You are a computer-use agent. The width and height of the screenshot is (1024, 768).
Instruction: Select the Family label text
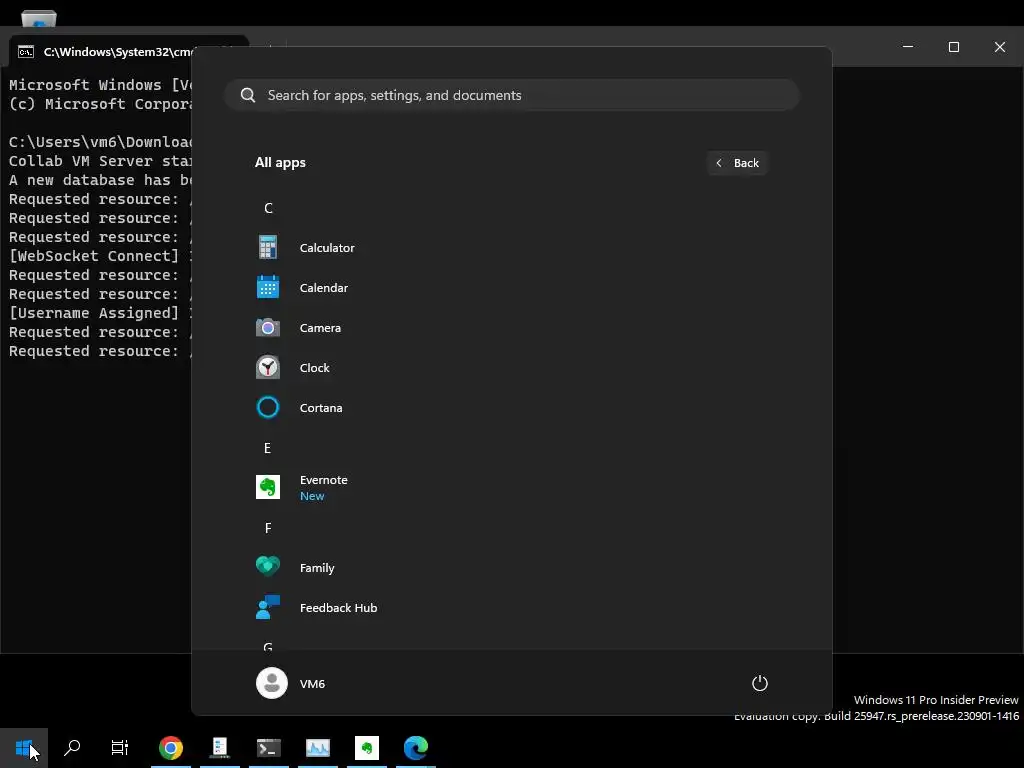click(x=317, y=568)
